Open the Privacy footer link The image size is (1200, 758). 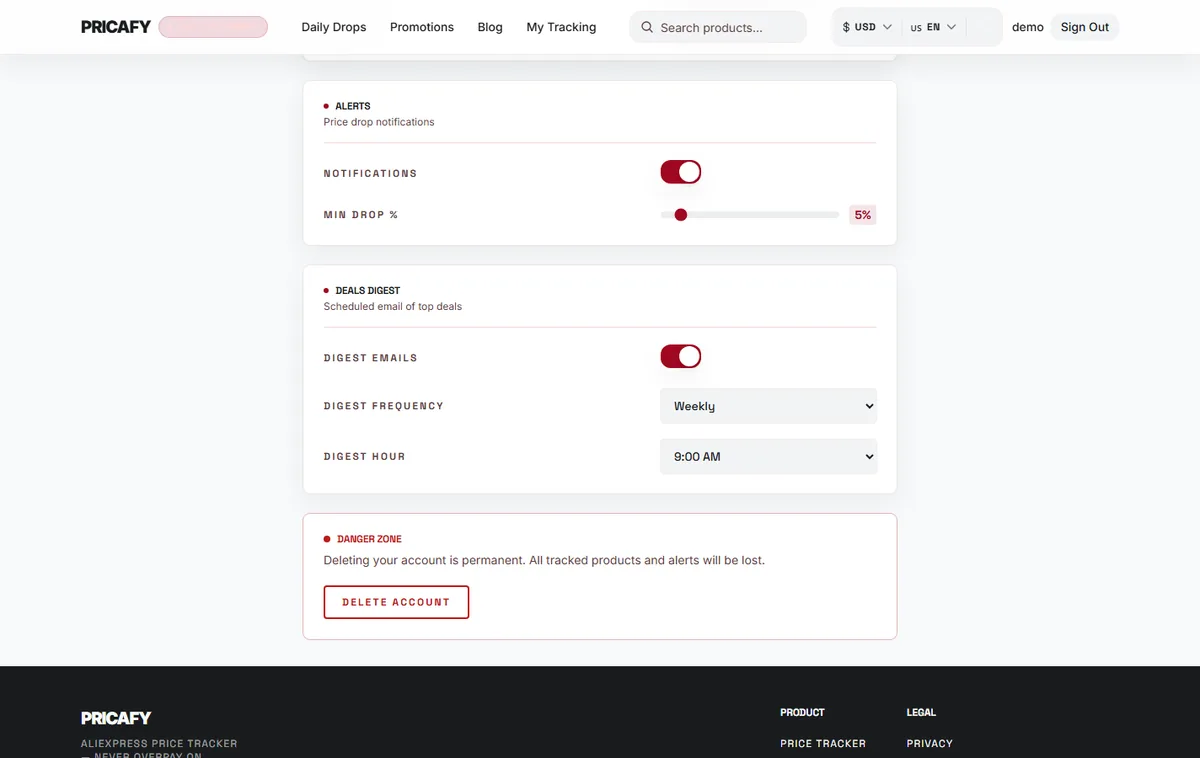click(x=930, y=744)
